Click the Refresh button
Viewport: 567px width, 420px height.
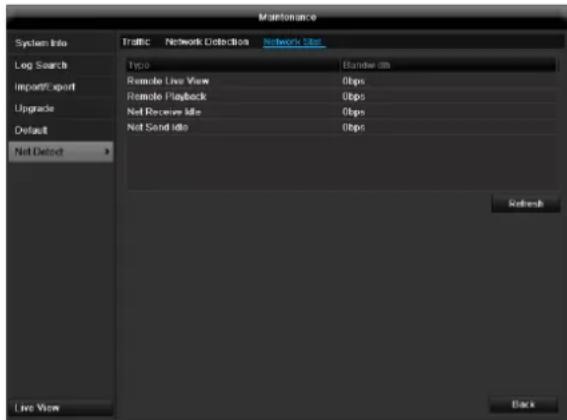coord(526,204)
